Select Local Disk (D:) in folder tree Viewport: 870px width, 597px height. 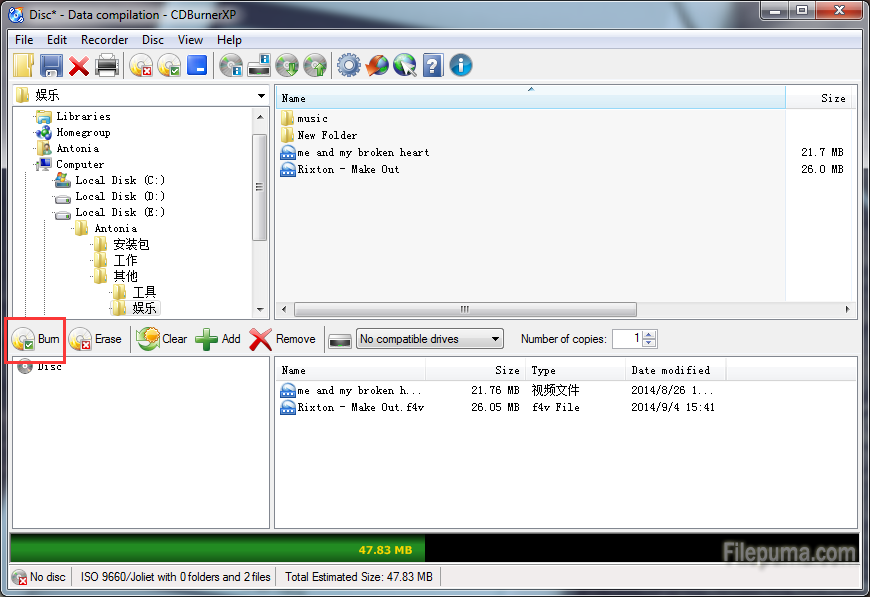tap(119, 196)
